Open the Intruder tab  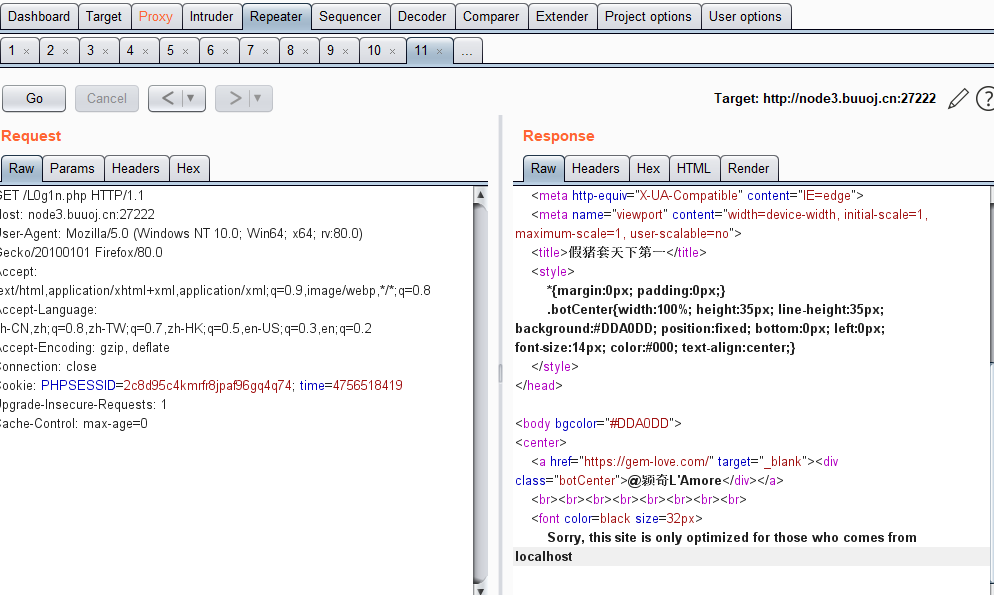tap(212, 16)
